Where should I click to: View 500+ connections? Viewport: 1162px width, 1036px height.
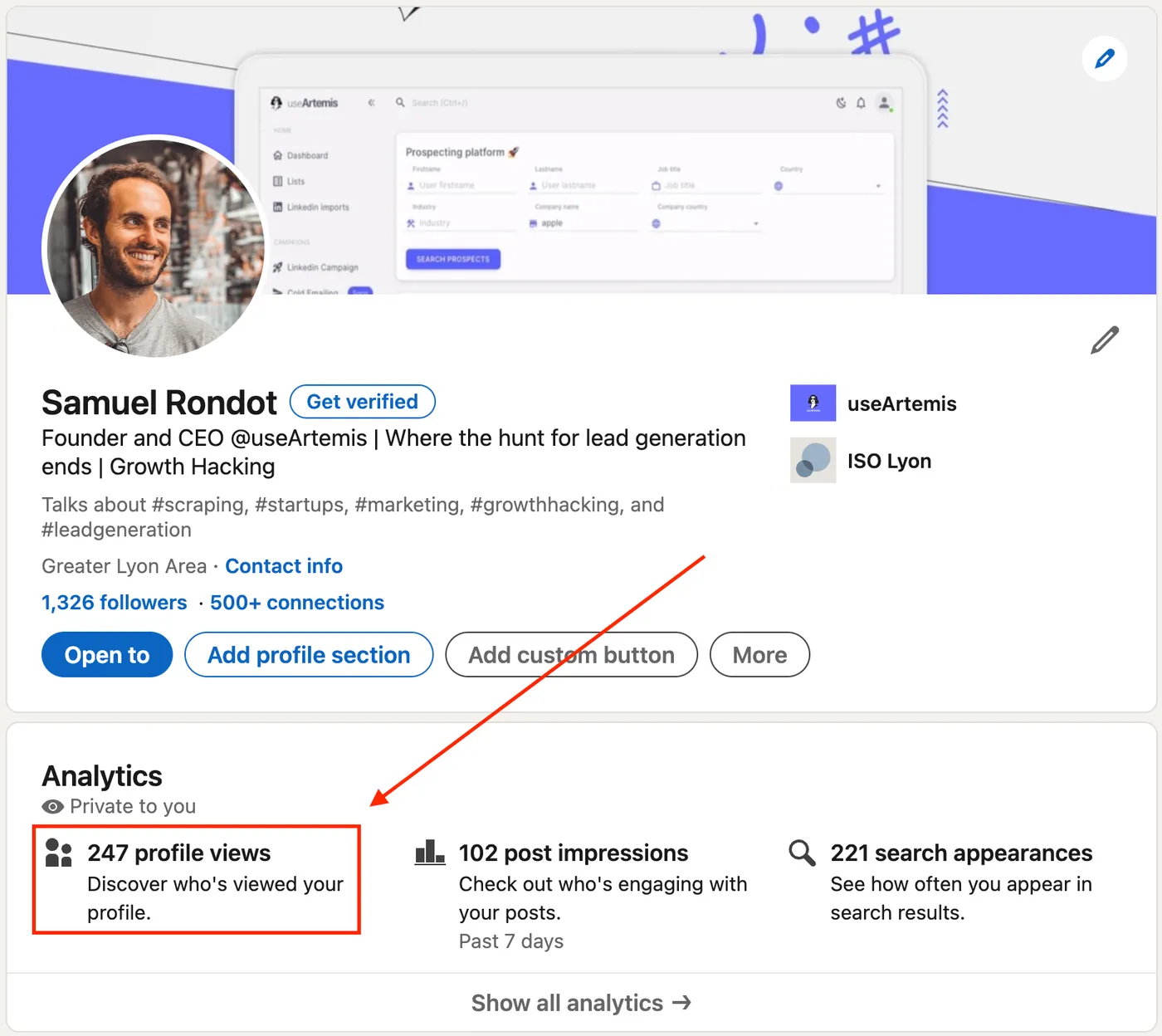click(x=297, y=603)
